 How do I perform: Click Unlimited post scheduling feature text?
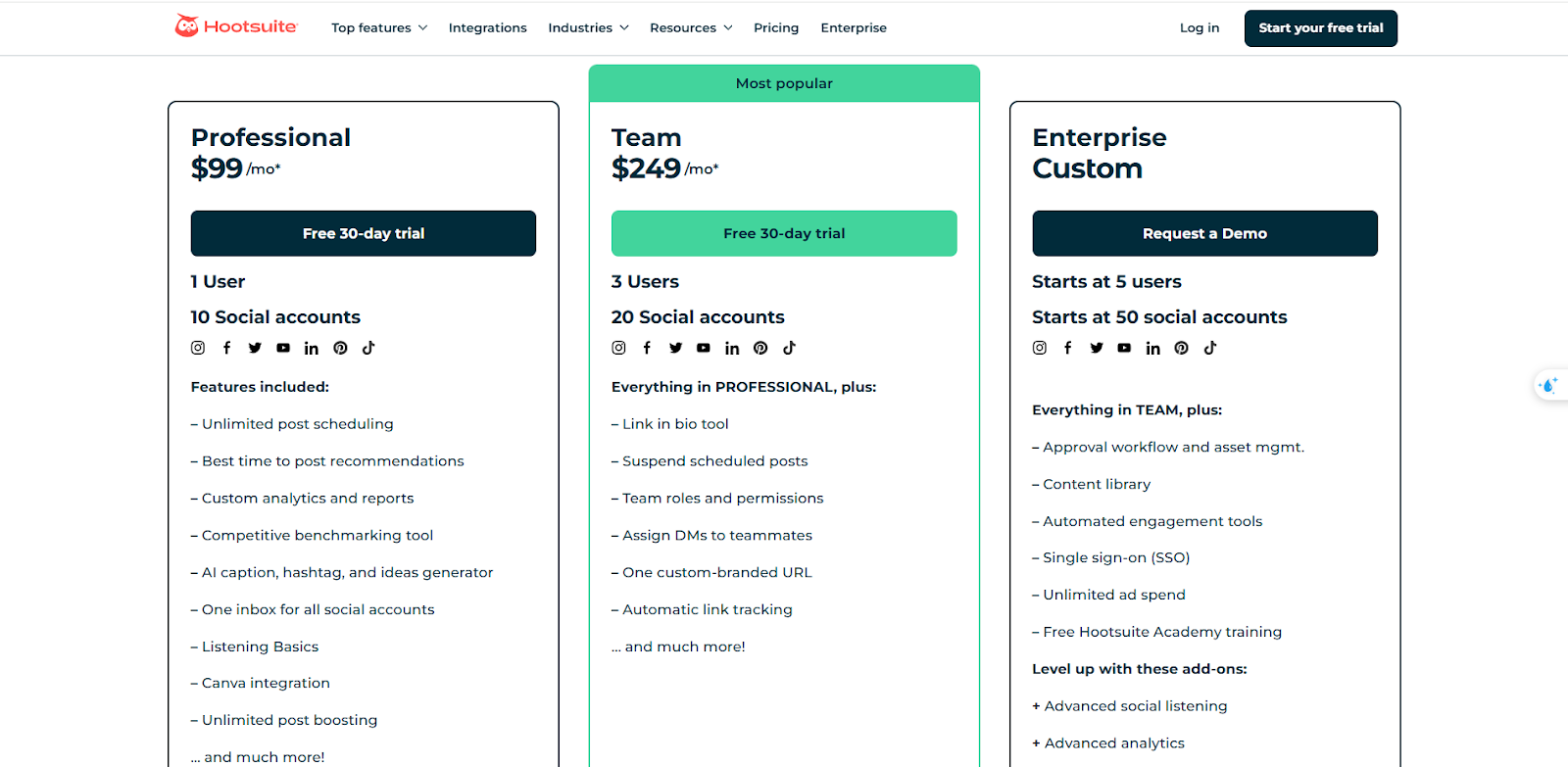coord(298,424)
